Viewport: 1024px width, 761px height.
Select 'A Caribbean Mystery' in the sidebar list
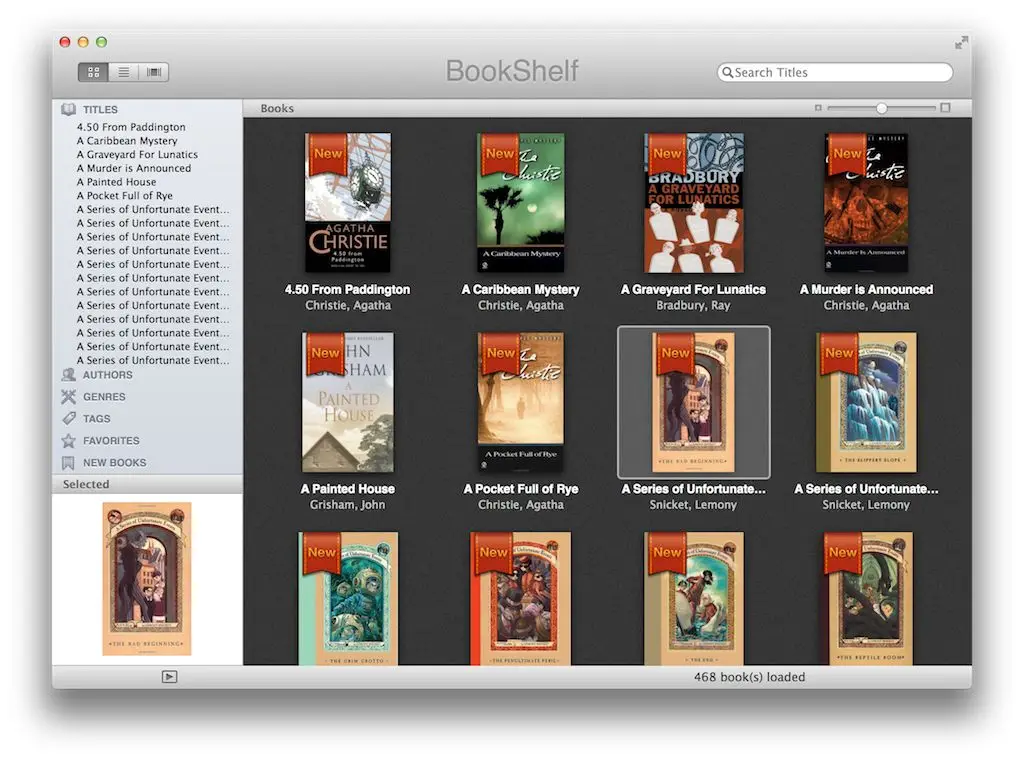[127, 140]
